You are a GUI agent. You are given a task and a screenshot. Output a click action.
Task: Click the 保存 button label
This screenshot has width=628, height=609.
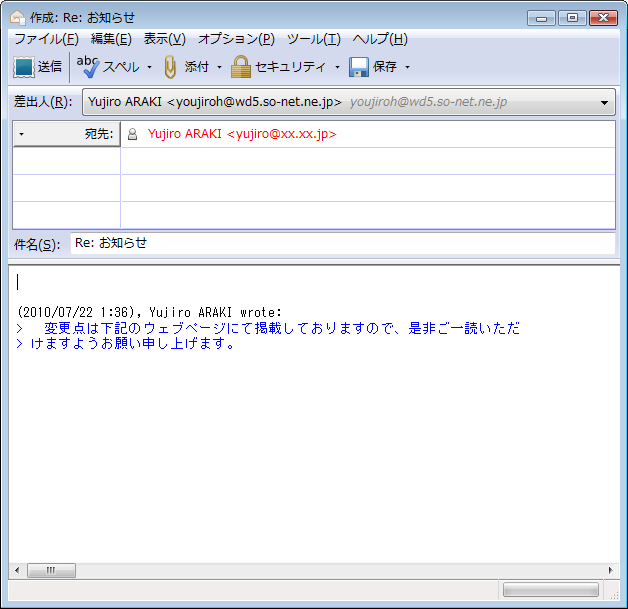click(x=385, y=66)
